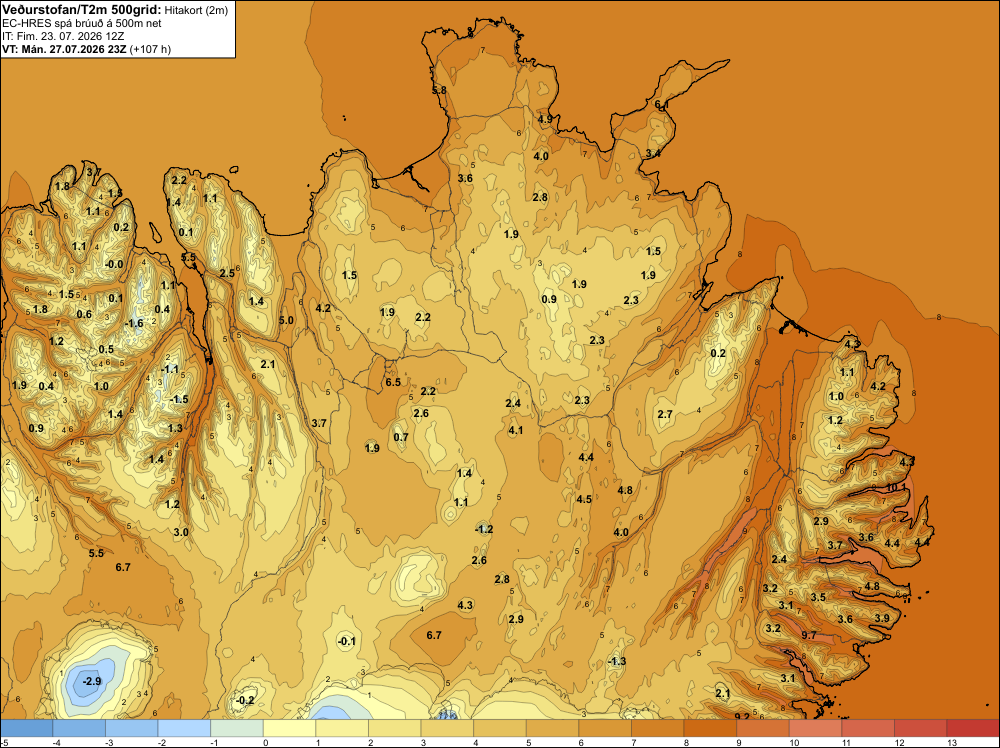
Task: Select the forecast offset "(+107 h)"
Action: click(150, 49)
